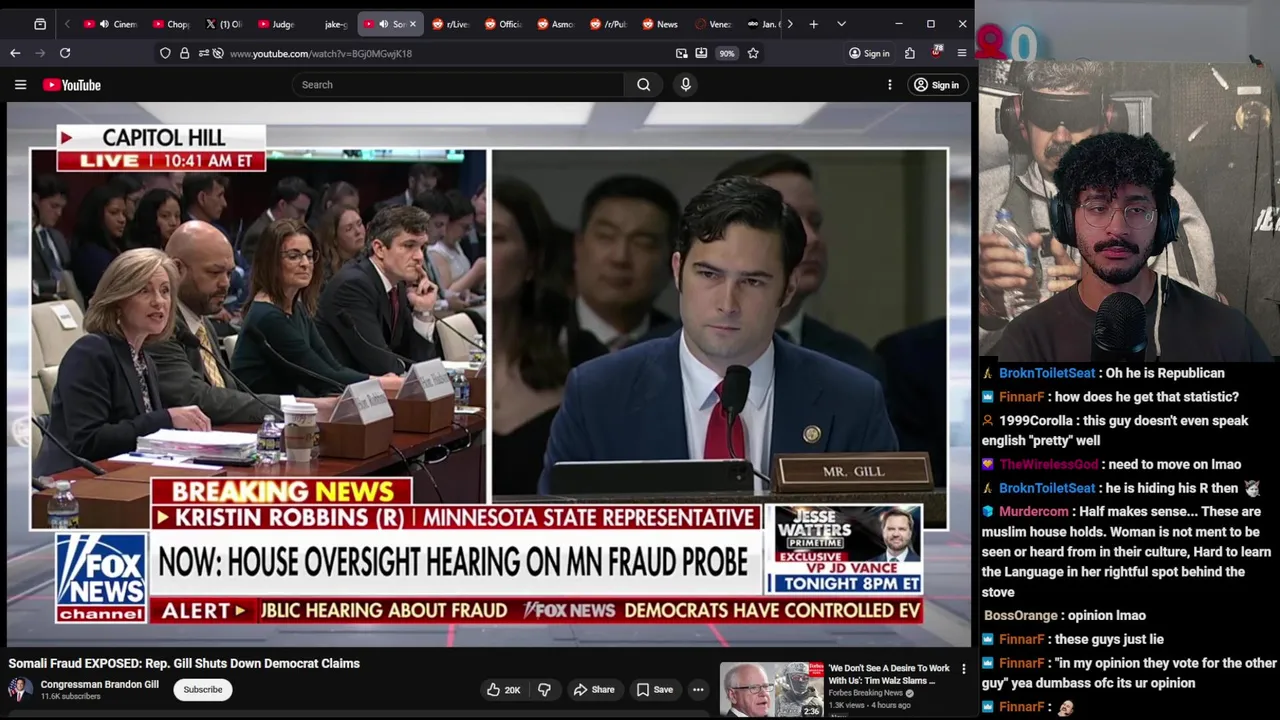Close the active YouTube tab
Viewport: 1280px width, 720px height.
click(412, 24)
